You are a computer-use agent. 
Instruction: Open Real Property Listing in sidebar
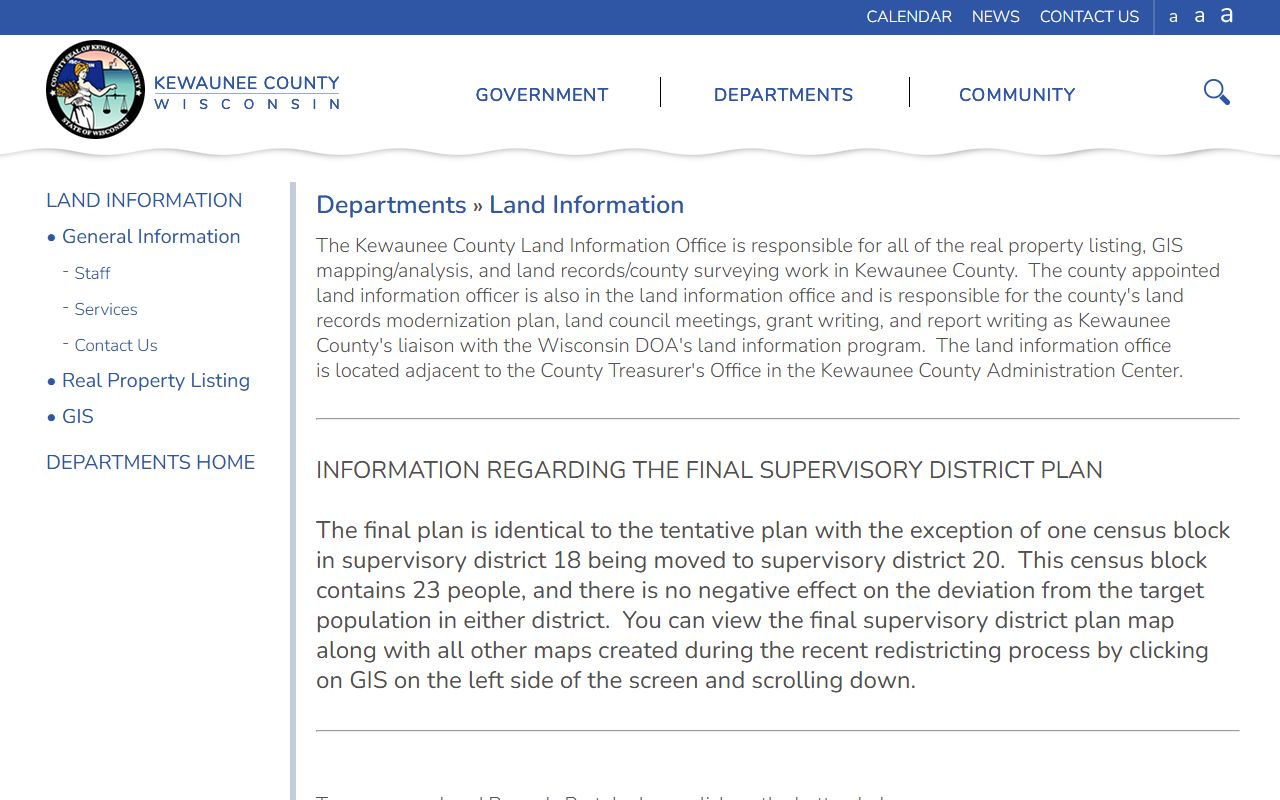[x=156, y=380]
